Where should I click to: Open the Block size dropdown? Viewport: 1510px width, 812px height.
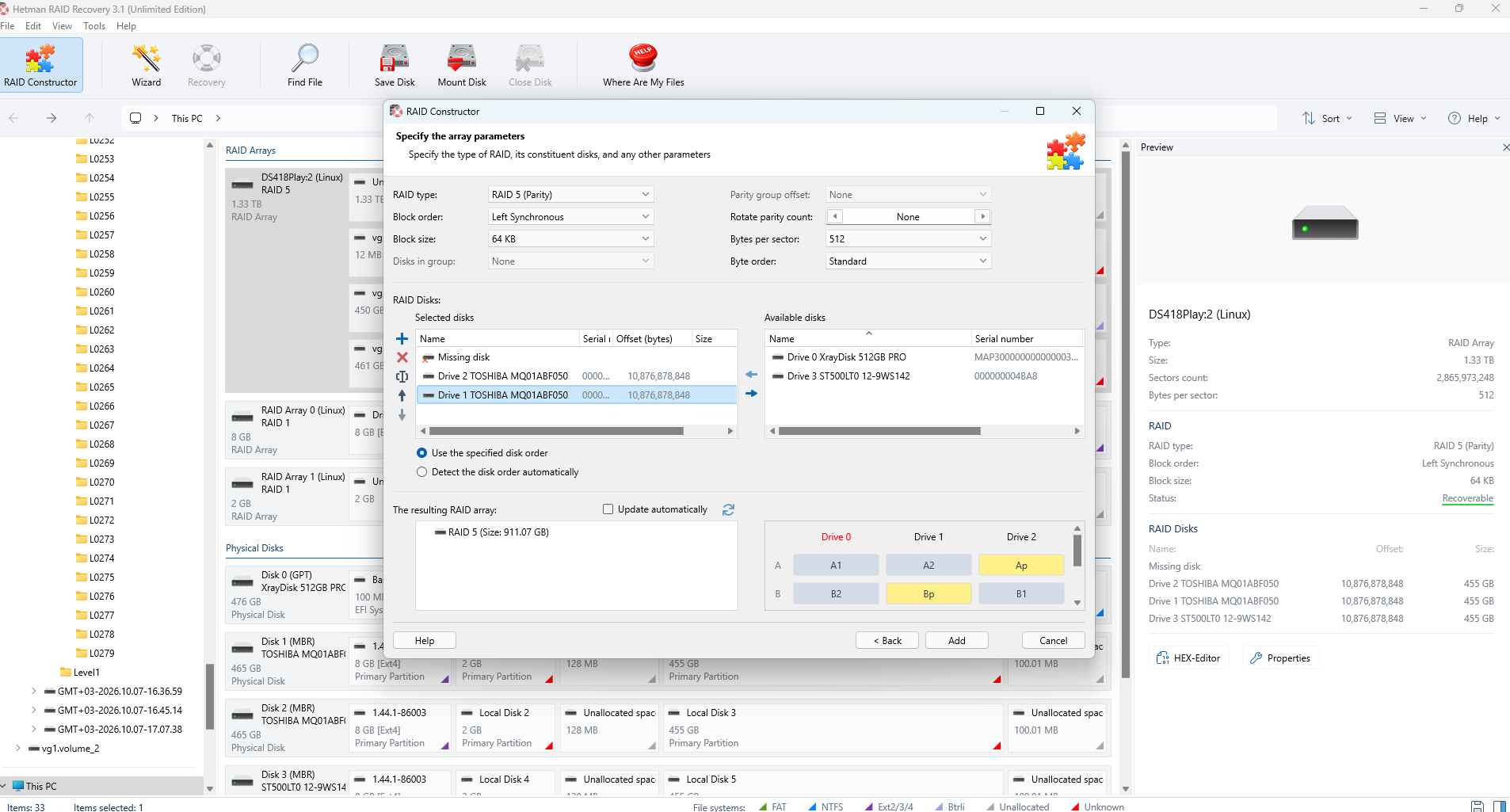point(570,239)
